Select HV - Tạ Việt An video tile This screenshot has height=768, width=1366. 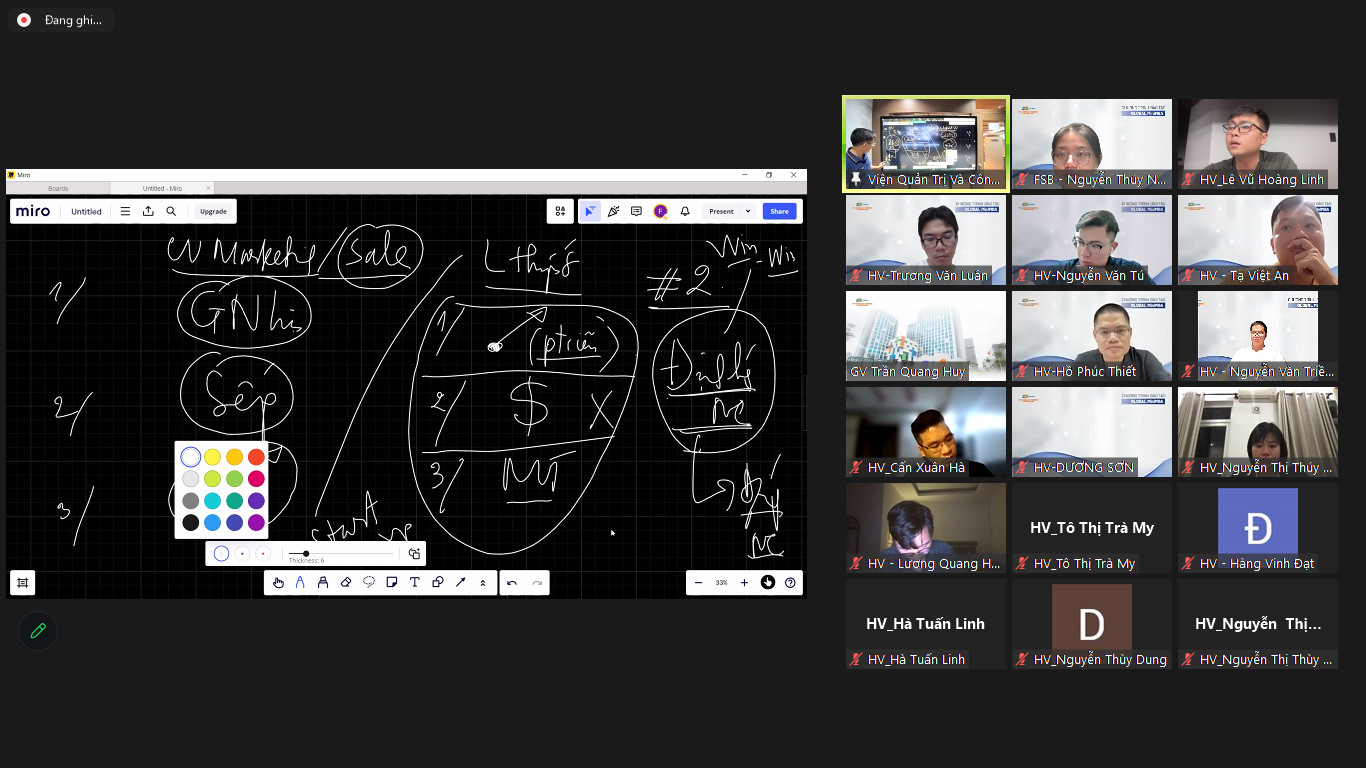click(x=1258, y=240)
